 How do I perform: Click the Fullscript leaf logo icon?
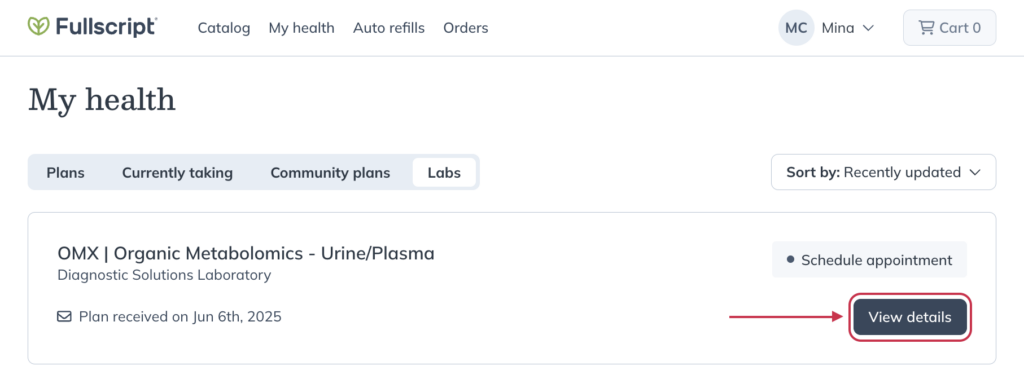point(39,27)
